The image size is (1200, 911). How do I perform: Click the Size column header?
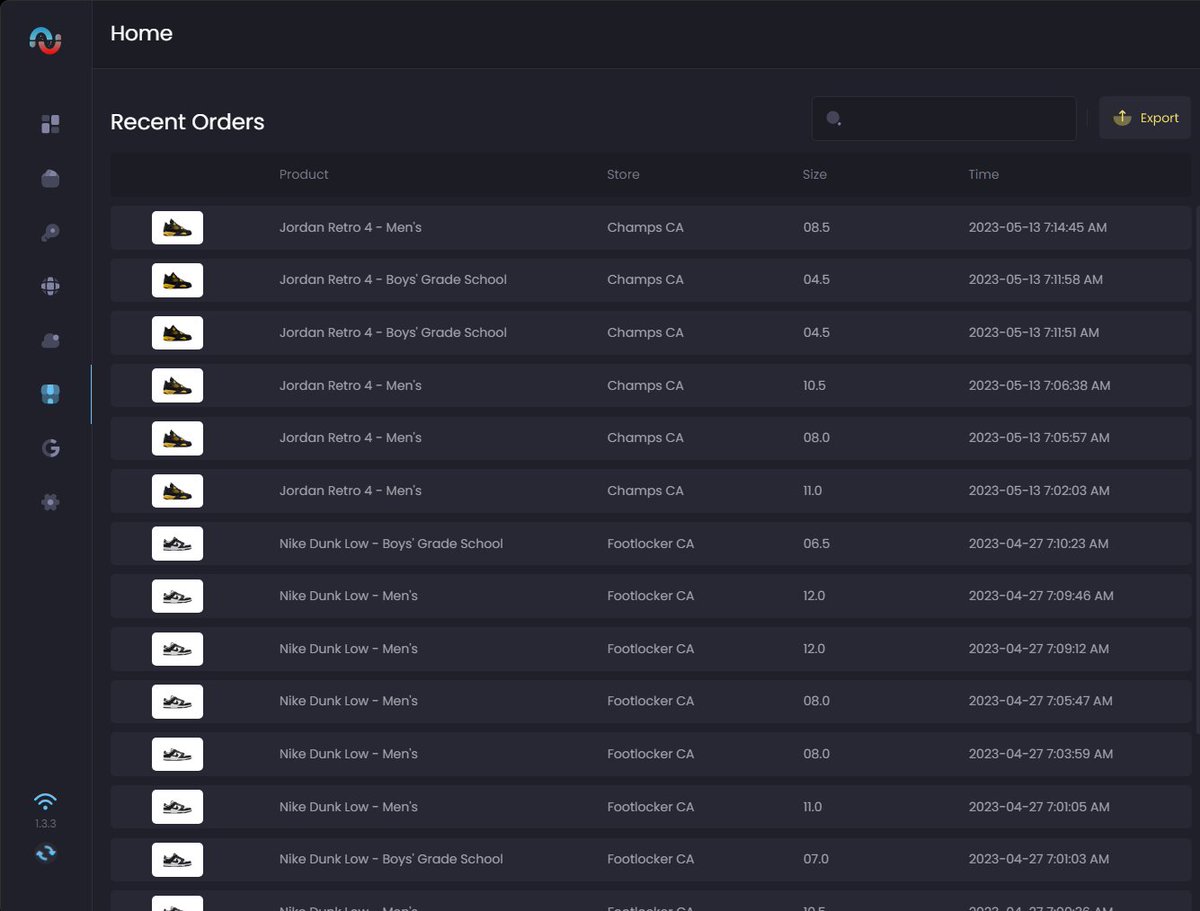tap(815, 174)
